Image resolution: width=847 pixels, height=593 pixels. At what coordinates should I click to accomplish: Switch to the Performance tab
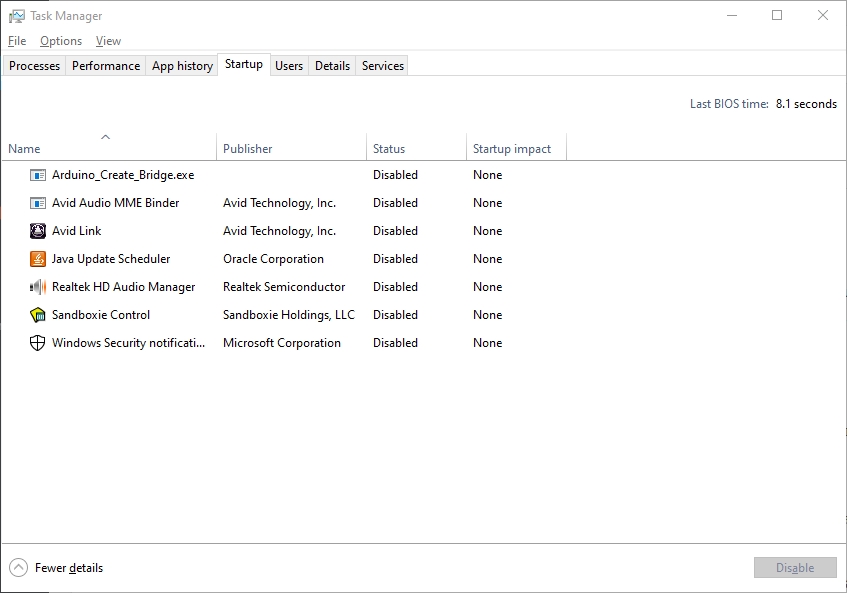[x=106, y=66]
